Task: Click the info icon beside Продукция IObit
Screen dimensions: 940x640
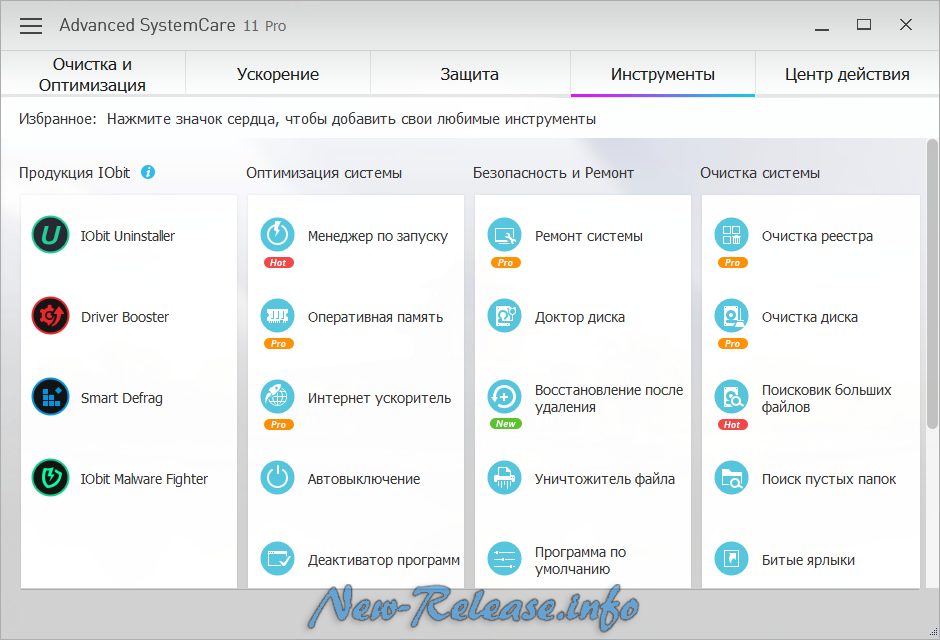Action: click(148, 172)
